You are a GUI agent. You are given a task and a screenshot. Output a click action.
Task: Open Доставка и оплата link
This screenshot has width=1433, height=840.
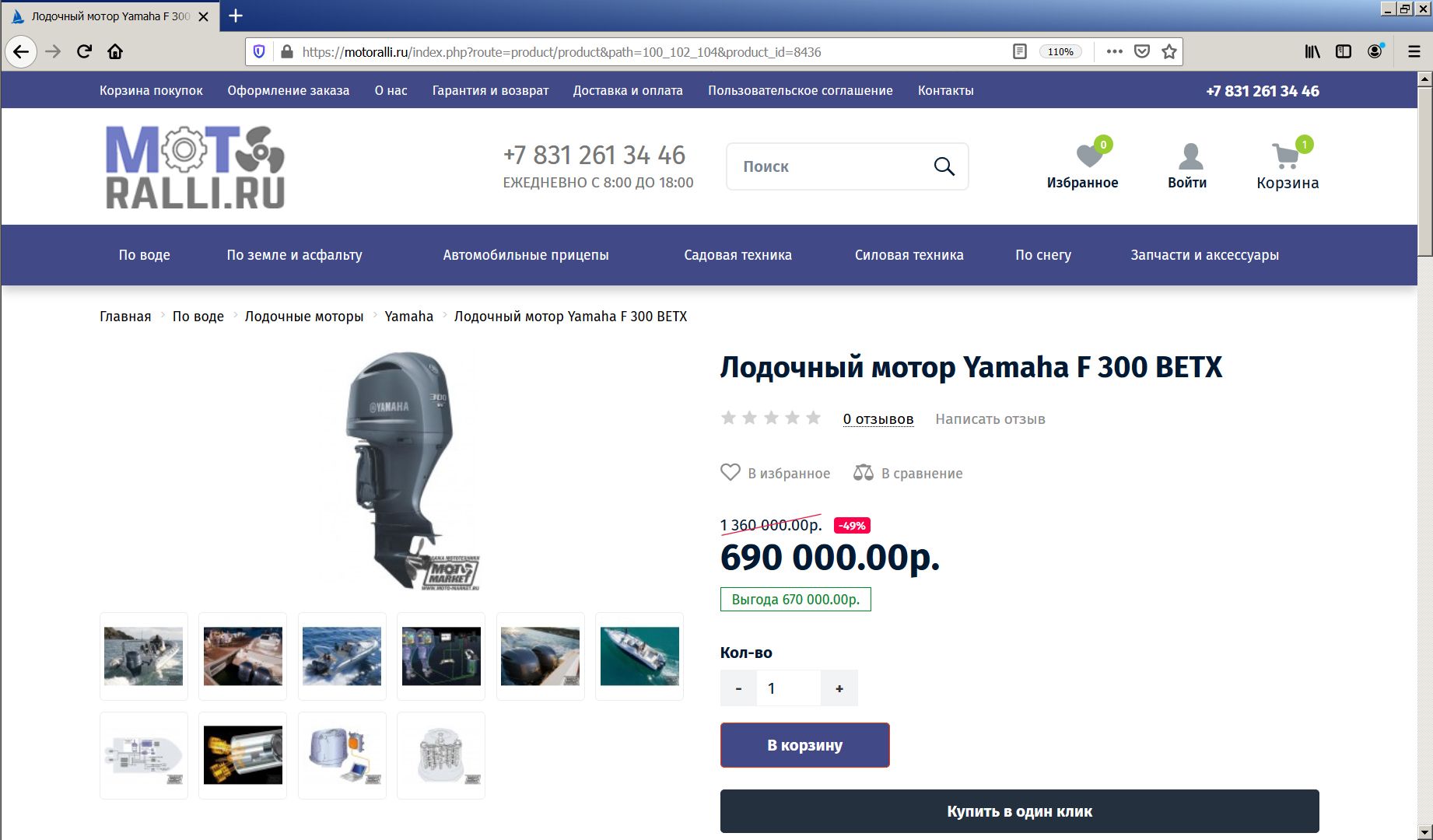coord(628,91)
